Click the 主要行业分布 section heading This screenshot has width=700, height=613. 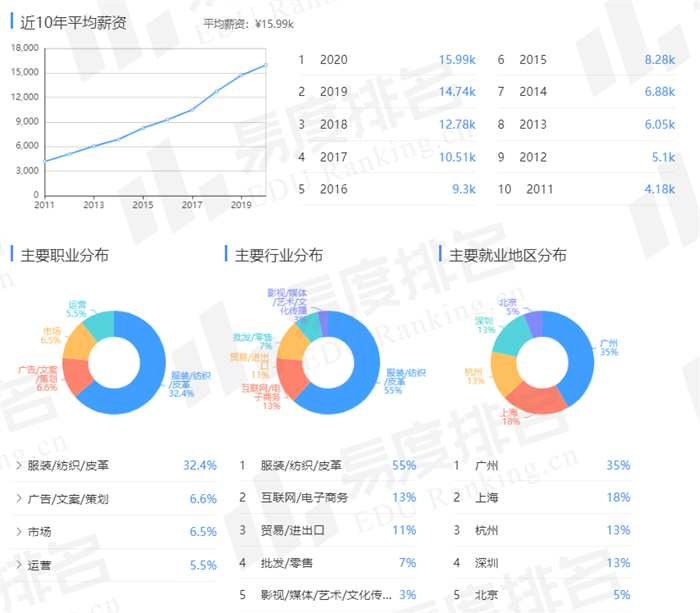tap(278, 255)
